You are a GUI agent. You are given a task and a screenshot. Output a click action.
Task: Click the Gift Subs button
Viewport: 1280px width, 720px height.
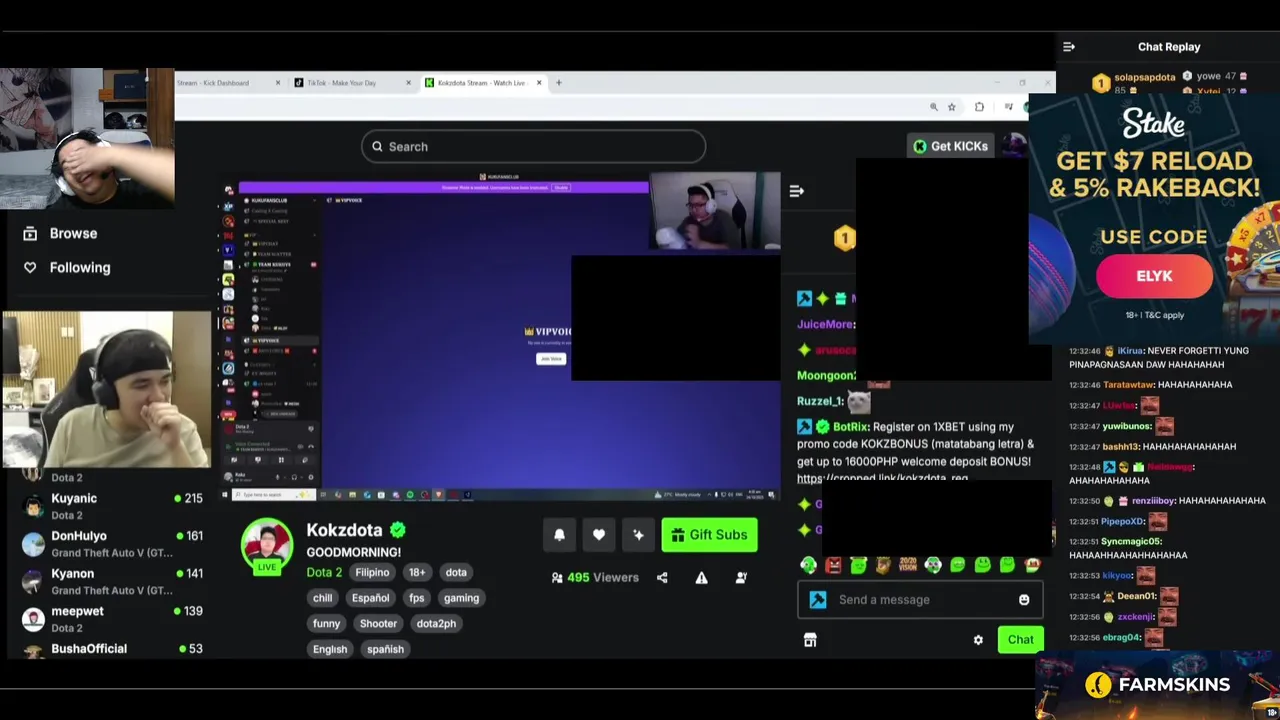tap(710, 535)
